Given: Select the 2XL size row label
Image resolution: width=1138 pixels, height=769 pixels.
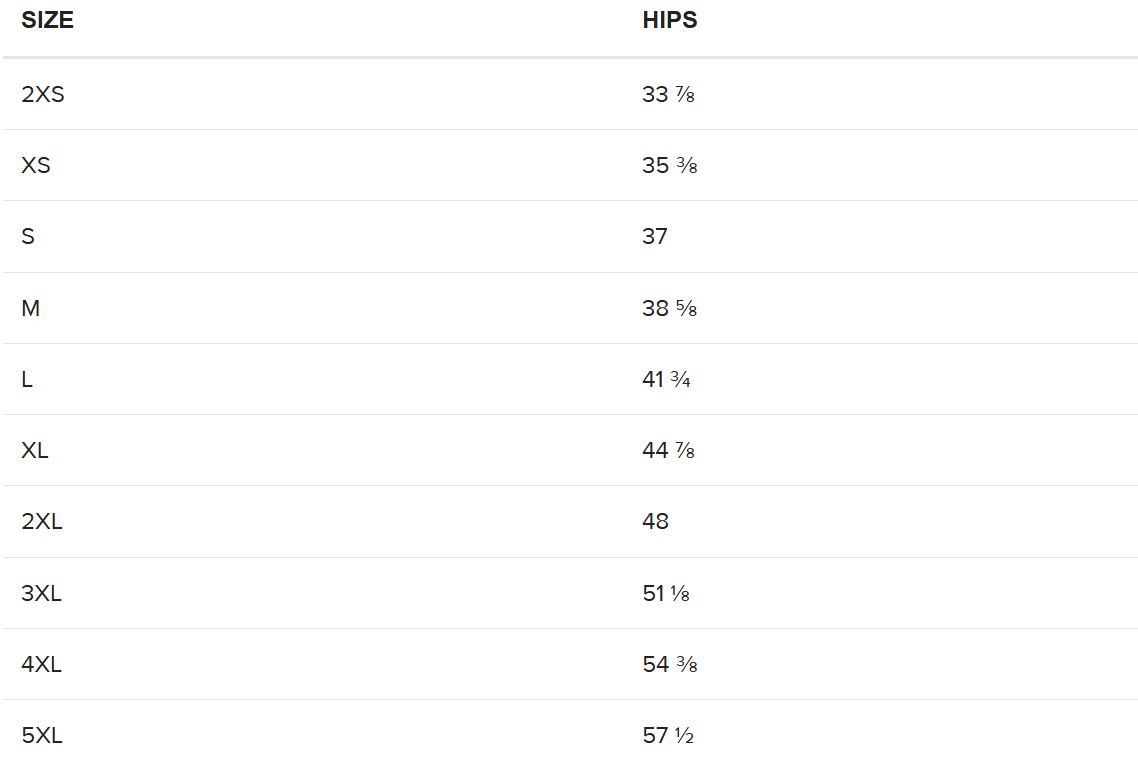Looking at the screenshot, I should pyautogui.click(x=42, y=522).
